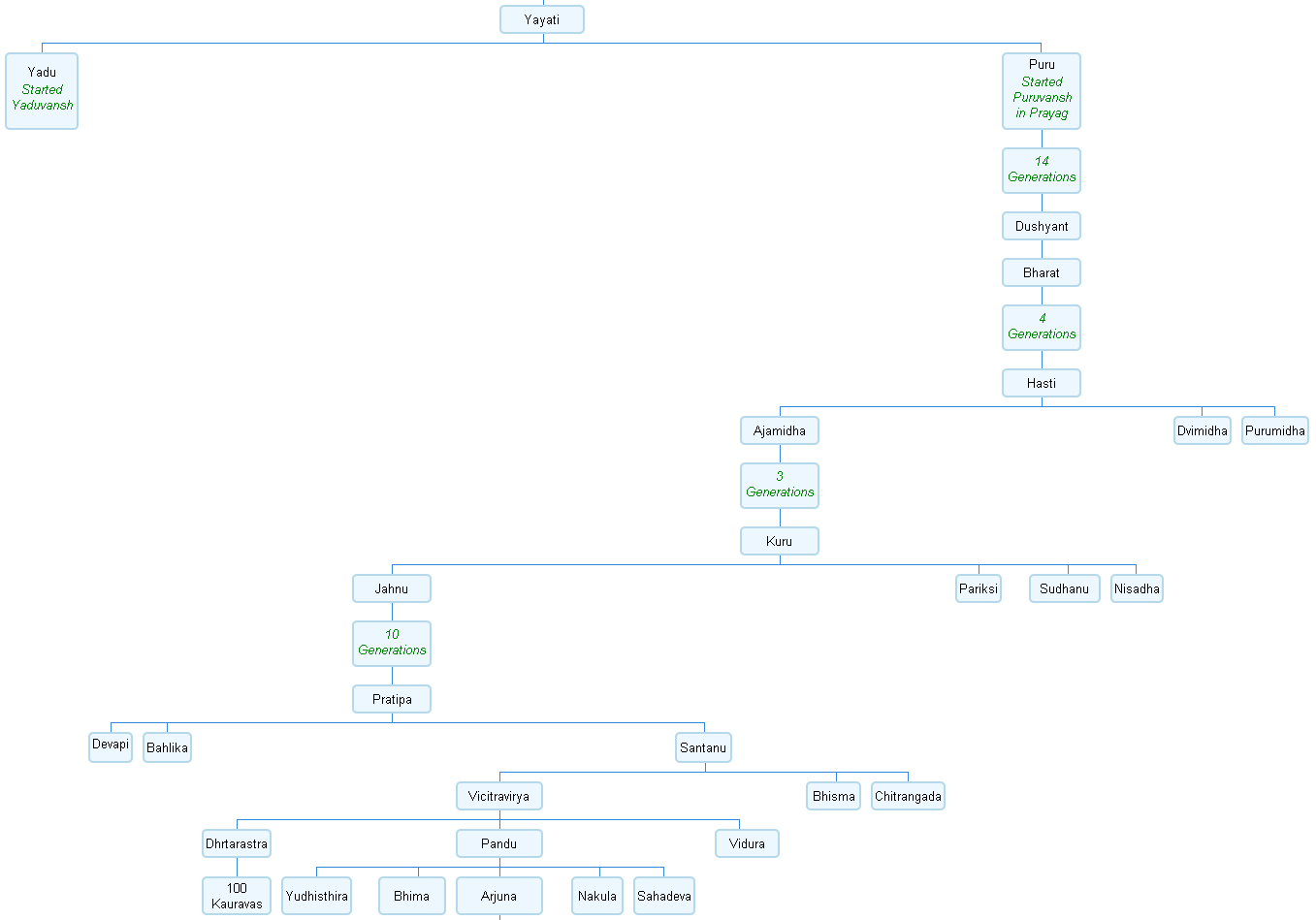Select the Arjuna node
Viewport: 1316px width, 920px height.
tap(498, 895)
